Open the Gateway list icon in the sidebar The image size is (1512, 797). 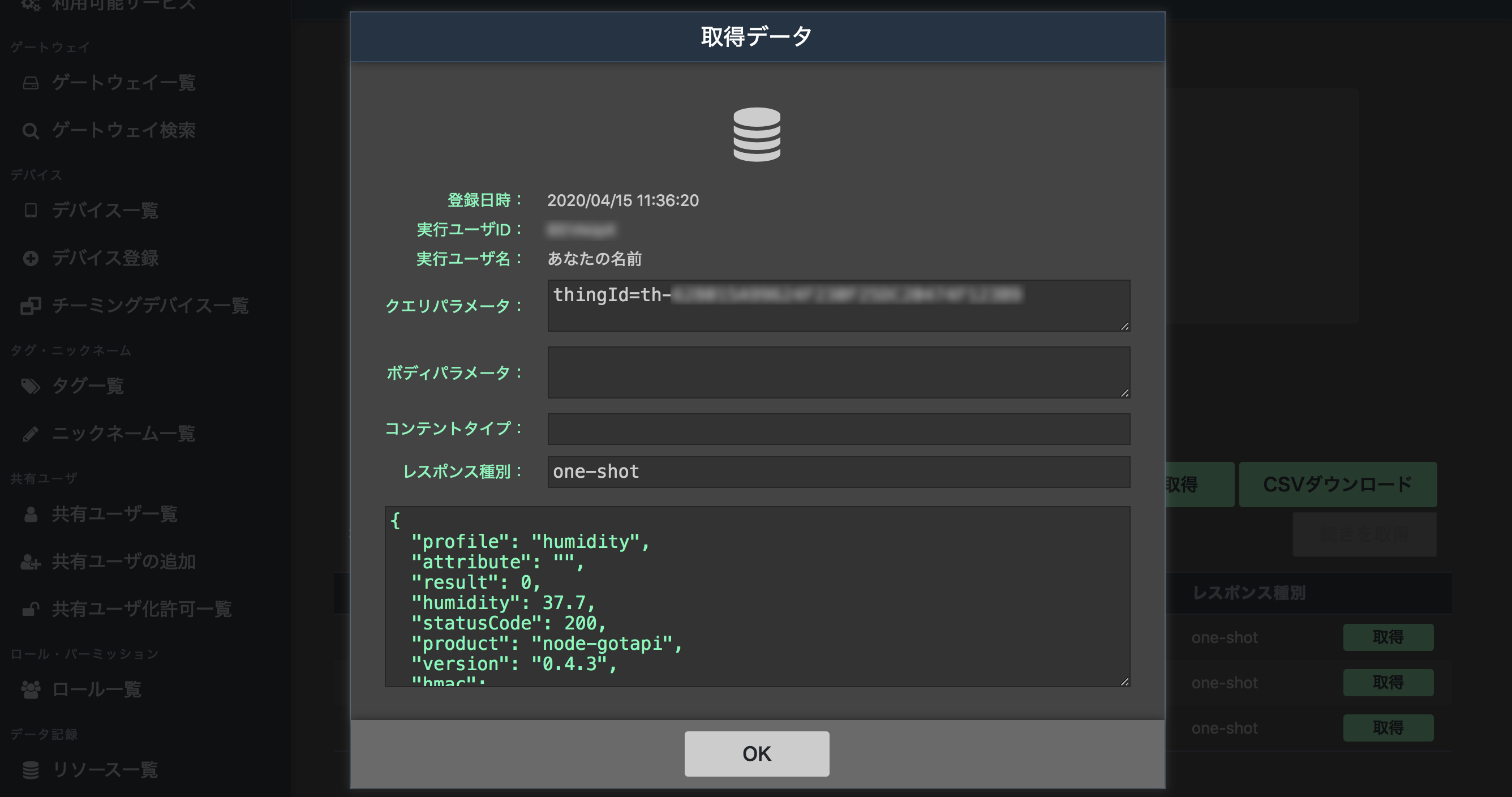[x=31, y=83]
